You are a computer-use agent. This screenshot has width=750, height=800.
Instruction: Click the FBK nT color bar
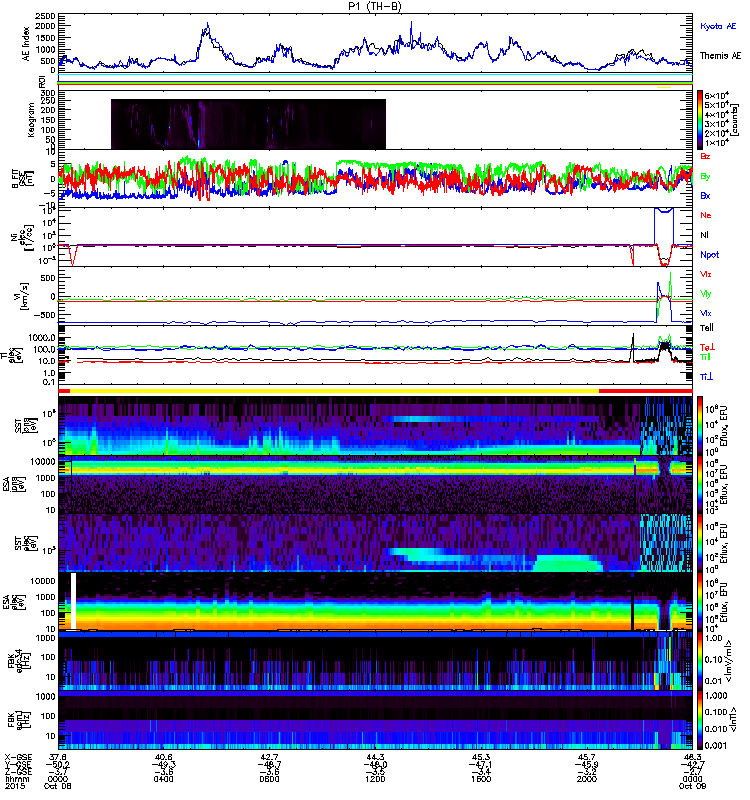coord(699,720)
